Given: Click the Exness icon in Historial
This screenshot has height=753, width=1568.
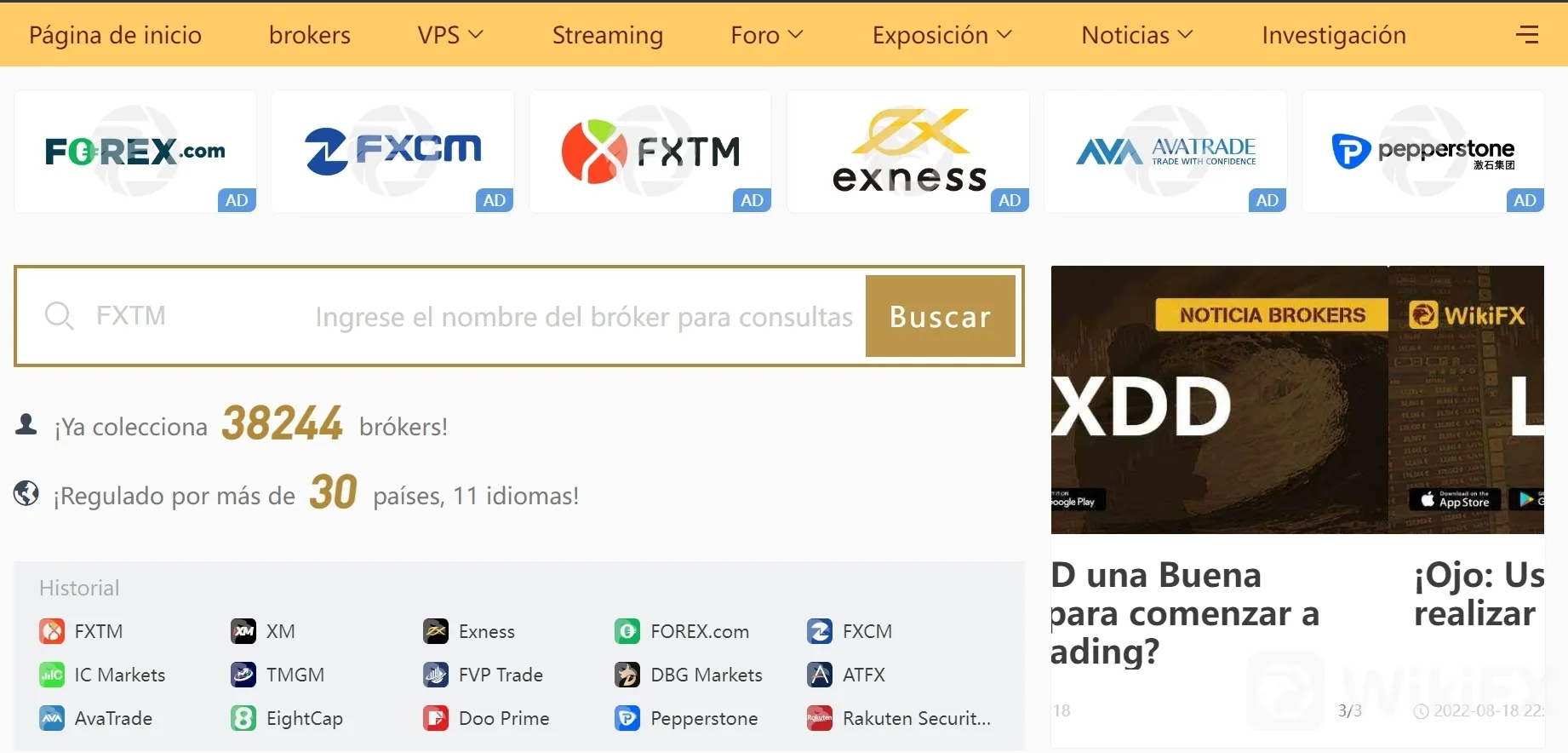Looking at the screenshot, I should click(436, 631).
